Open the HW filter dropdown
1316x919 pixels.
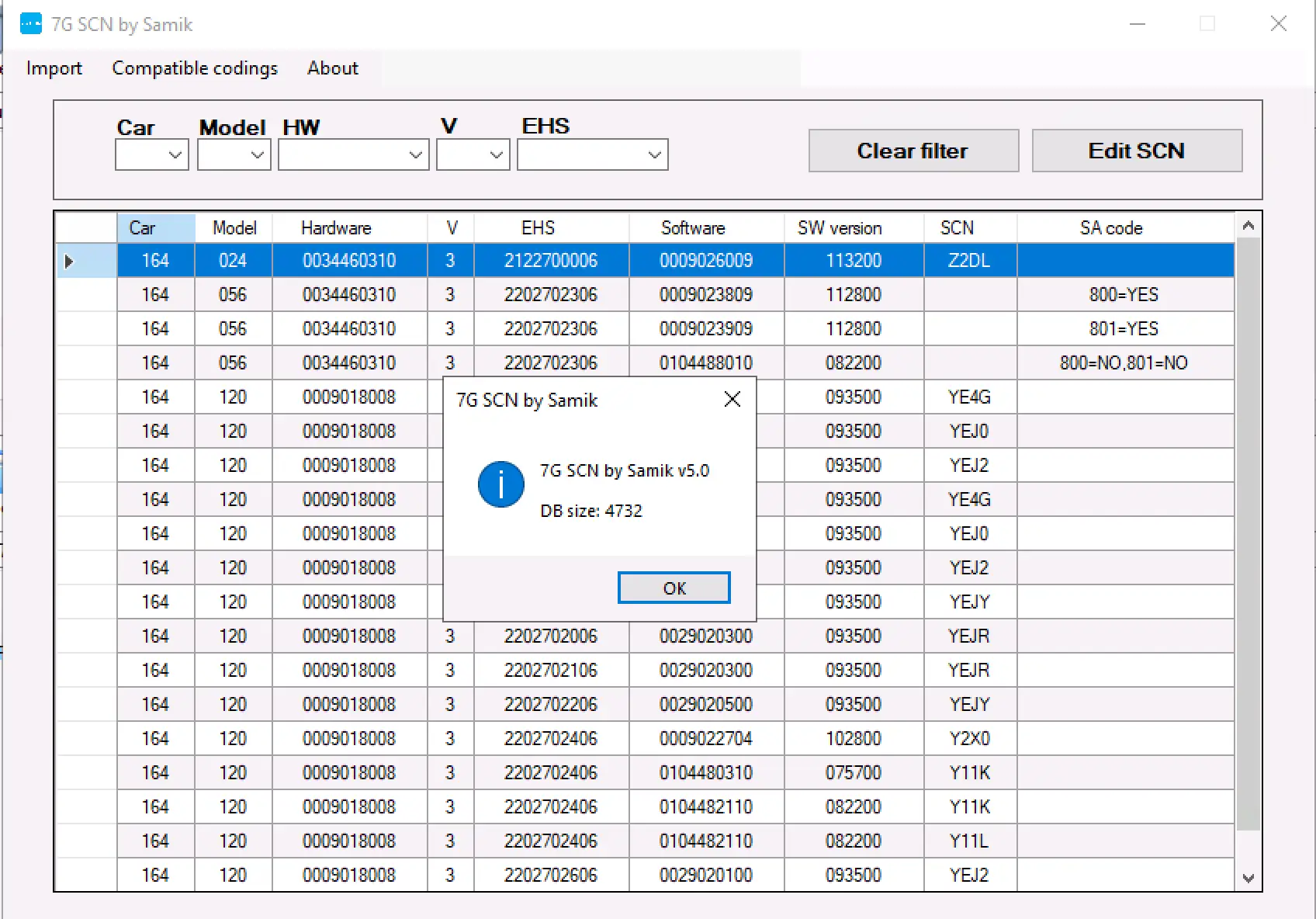pyautogui.click(x=416, y=154)
